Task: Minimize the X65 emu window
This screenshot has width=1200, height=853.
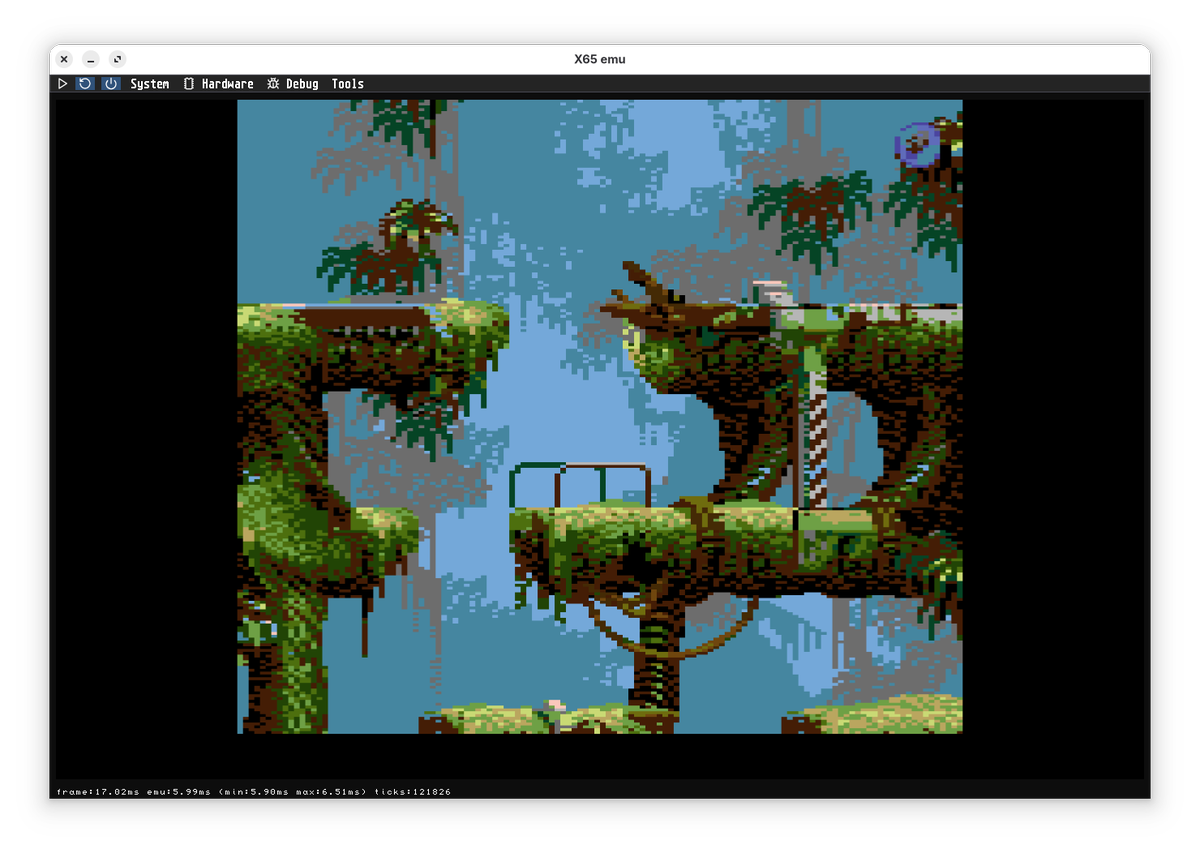Action: [91, 59]
